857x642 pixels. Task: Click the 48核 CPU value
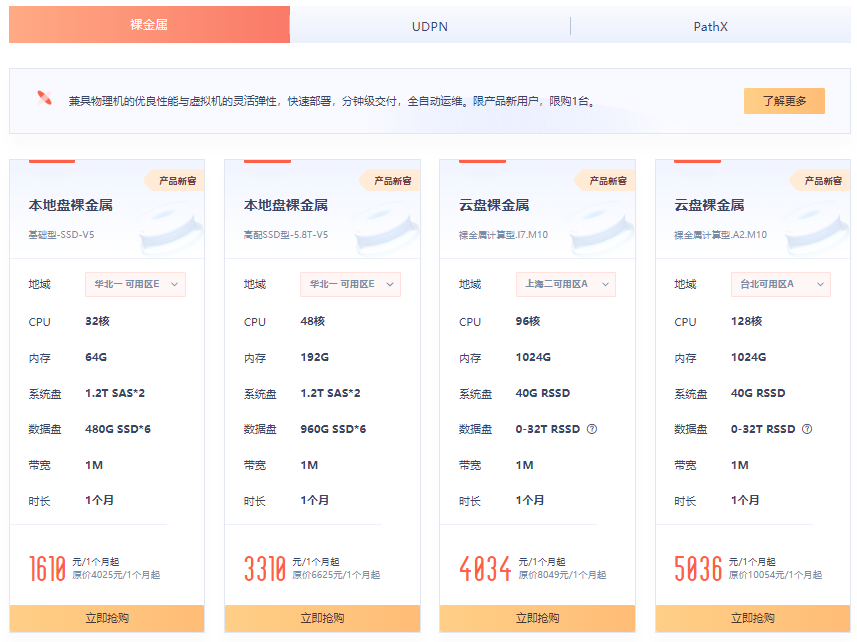(x=313, y=321)
